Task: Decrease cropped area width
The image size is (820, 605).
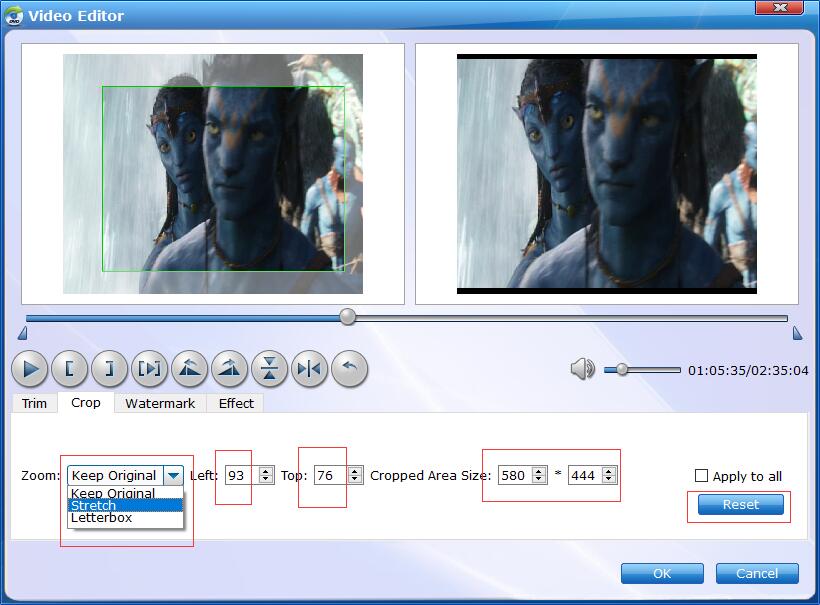Action: click(x=539, y=480)
